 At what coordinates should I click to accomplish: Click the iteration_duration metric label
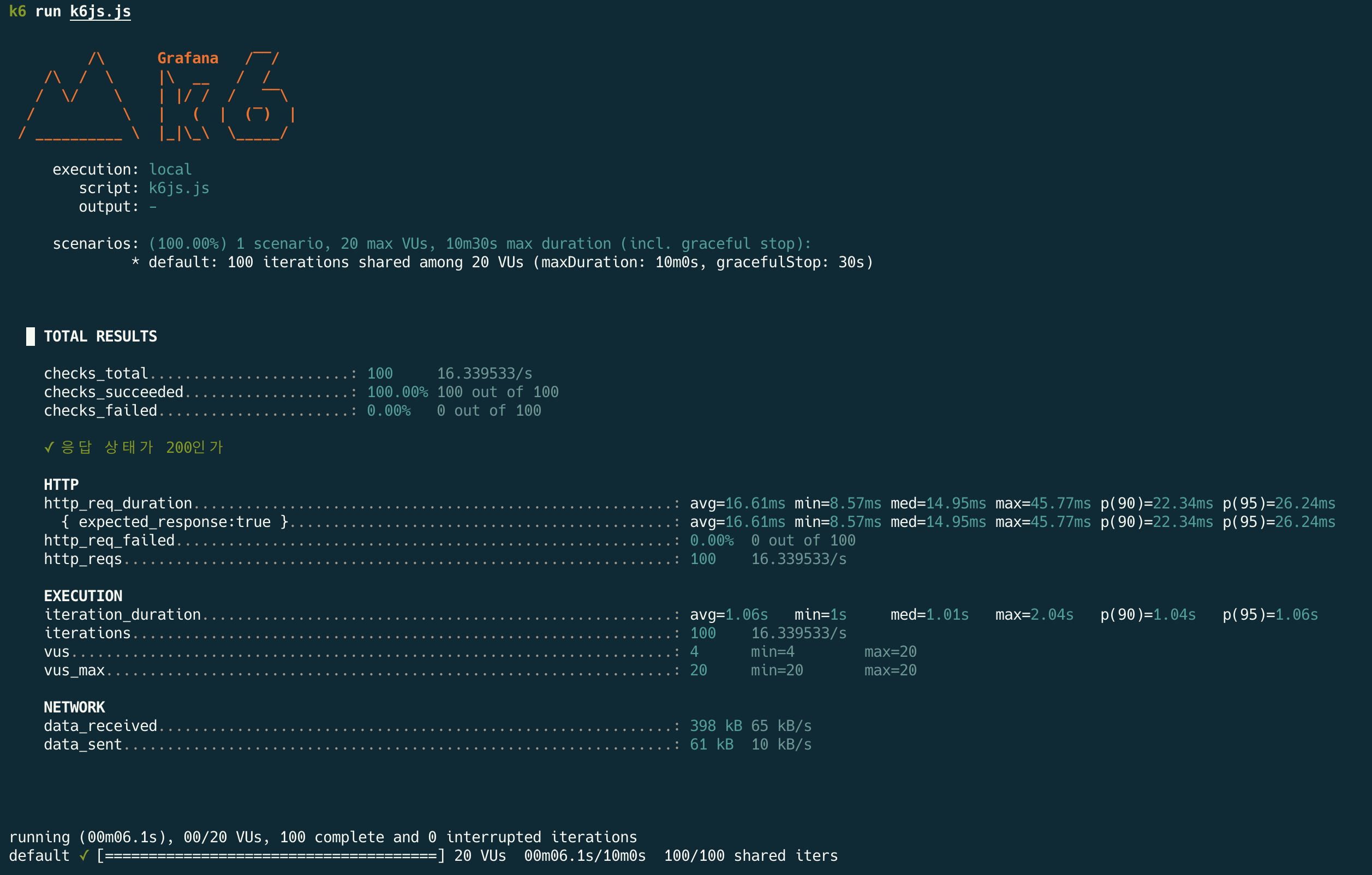click(122, 615)
